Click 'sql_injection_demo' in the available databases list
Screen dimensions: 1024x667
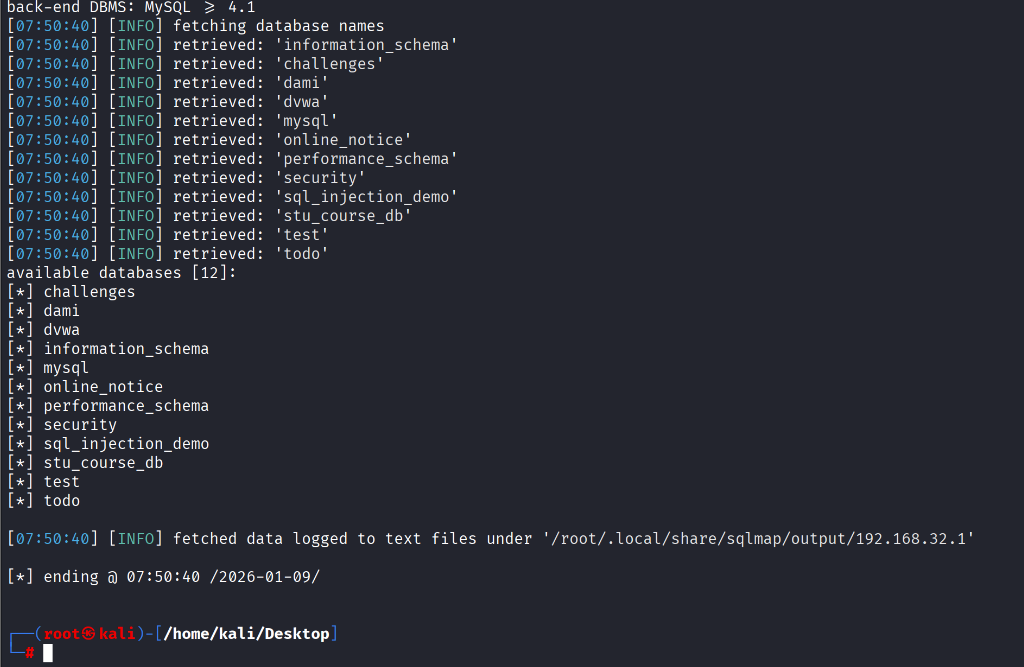126,444
